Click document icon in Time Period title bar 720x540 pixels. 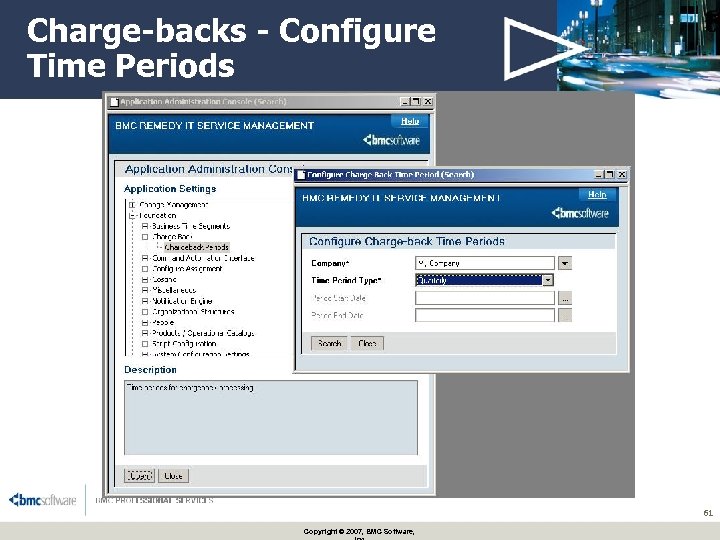click(x=301, y=174)
